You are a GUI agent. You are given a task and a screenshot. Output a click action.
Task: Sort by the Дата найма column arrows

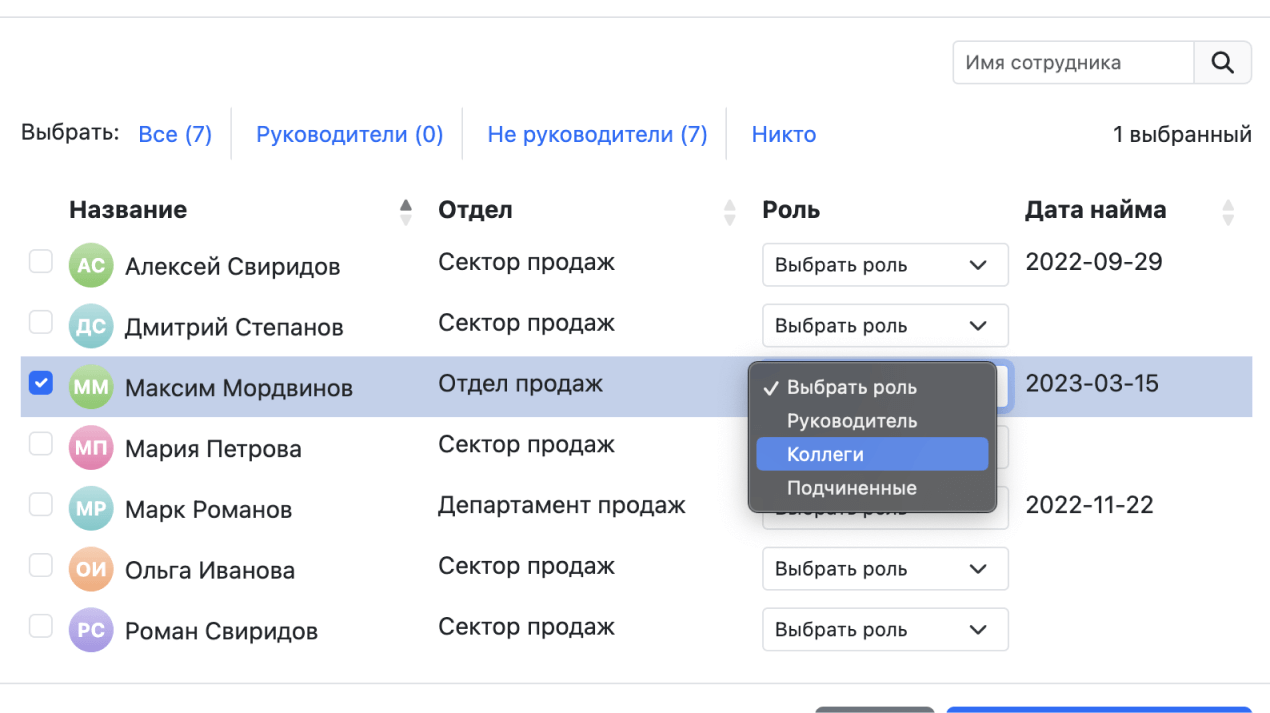[x=1228, y=211]
